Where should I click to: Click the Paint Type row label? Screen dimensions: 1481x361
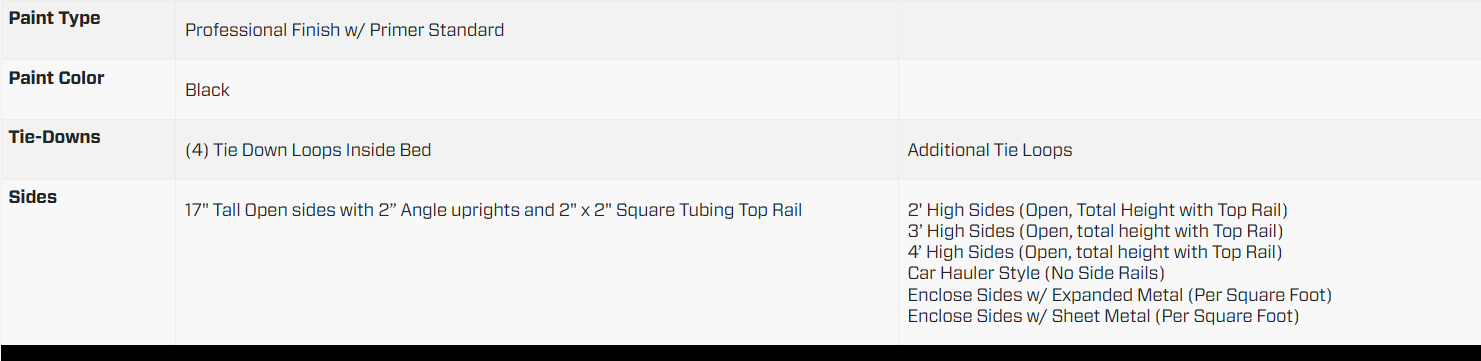[54, 18]
